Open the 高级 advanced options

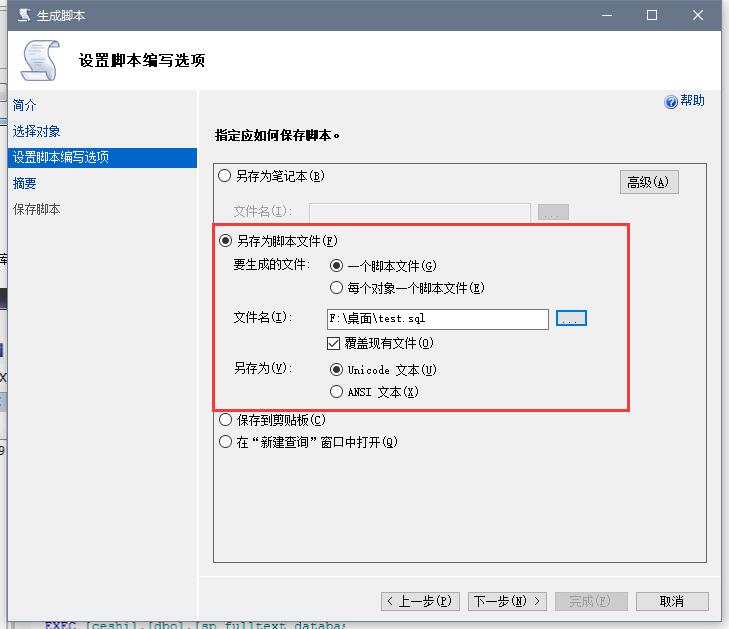point(649,182)
